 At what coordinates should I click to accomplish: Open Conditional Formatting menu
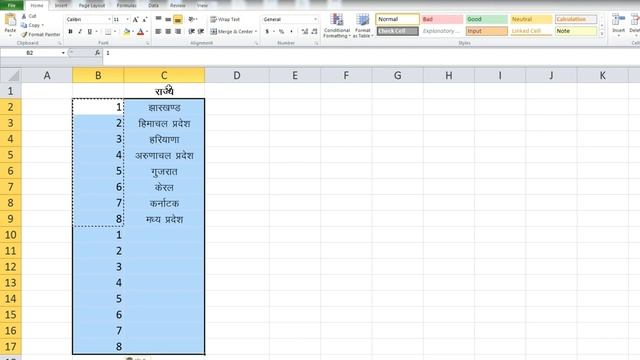point(337,26)
